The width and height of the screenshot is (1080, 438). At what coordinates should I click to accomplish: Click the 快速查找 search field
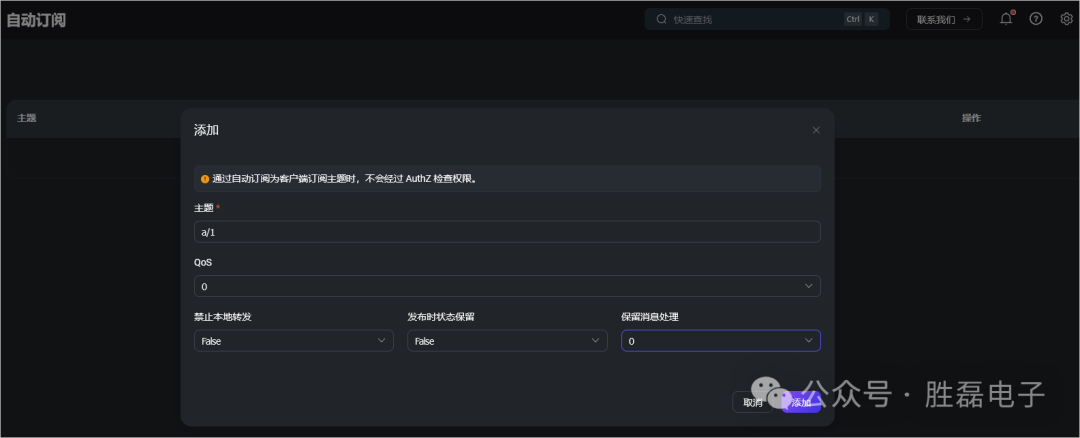click(x=767, y=19)
